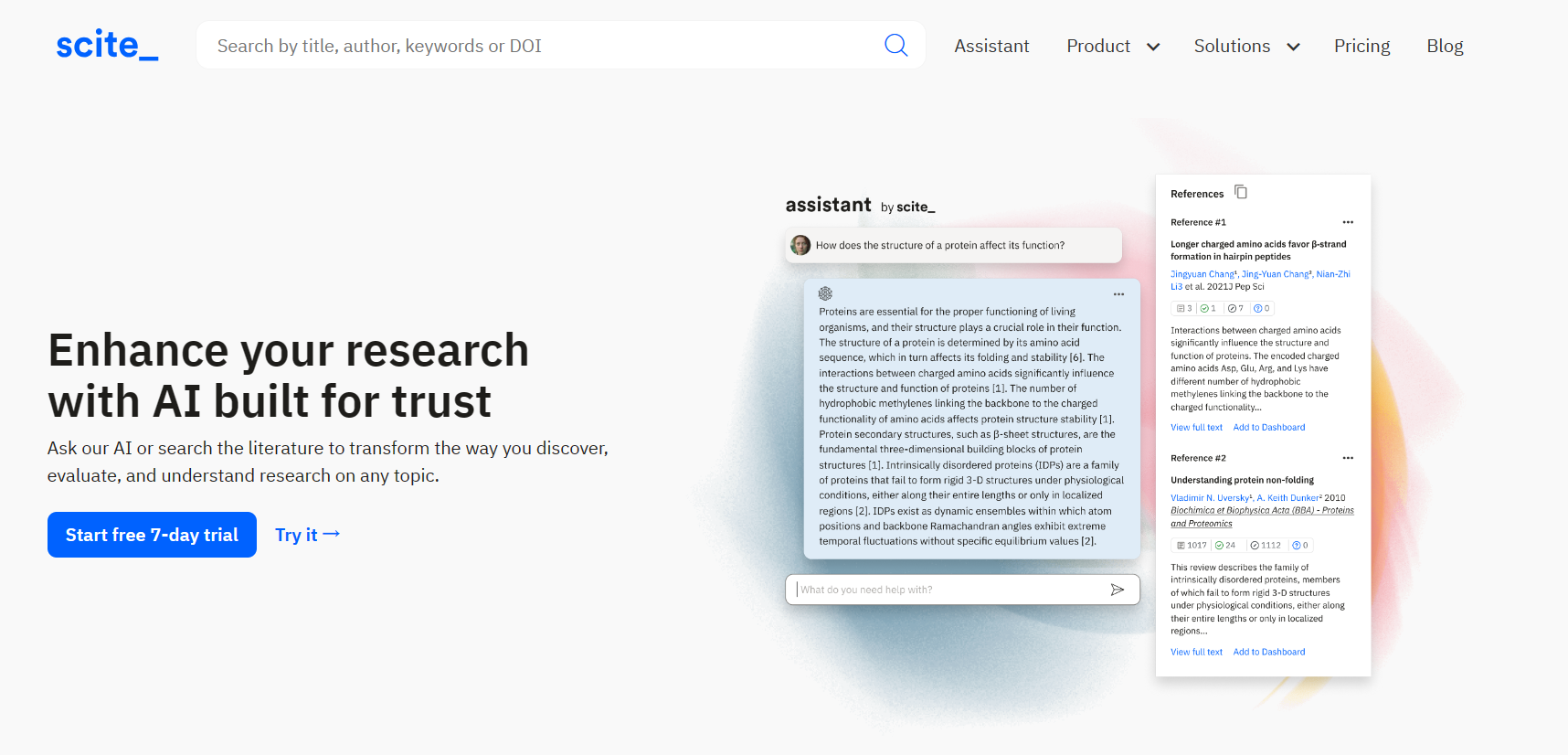Expand the Solutions dropdown menu
Image resolution: width=1568 pixels, height=755 pixels.
(x=1245, y=46)
